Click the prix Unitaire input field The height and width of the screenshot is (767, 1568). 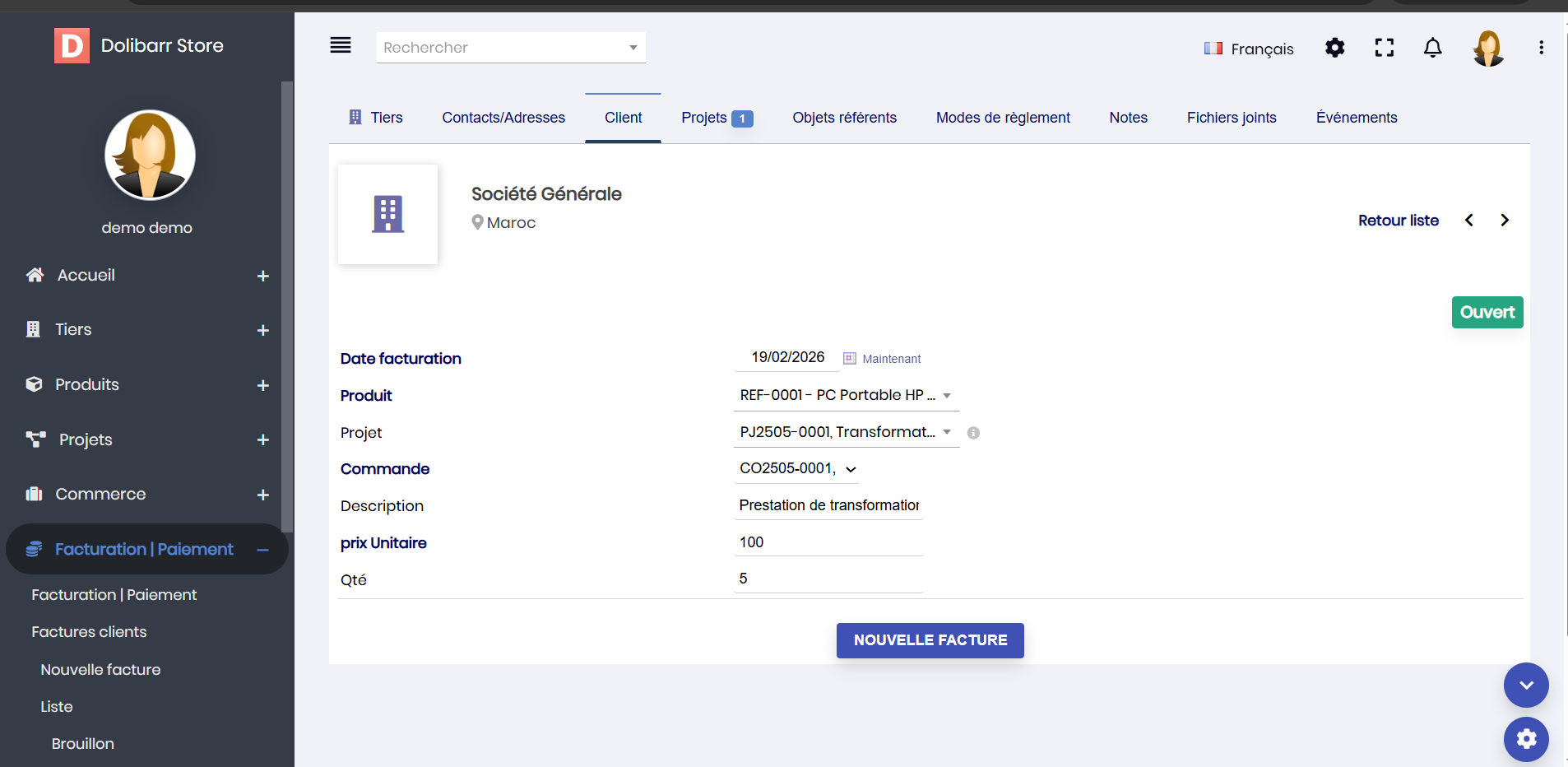tap(828, 542)
